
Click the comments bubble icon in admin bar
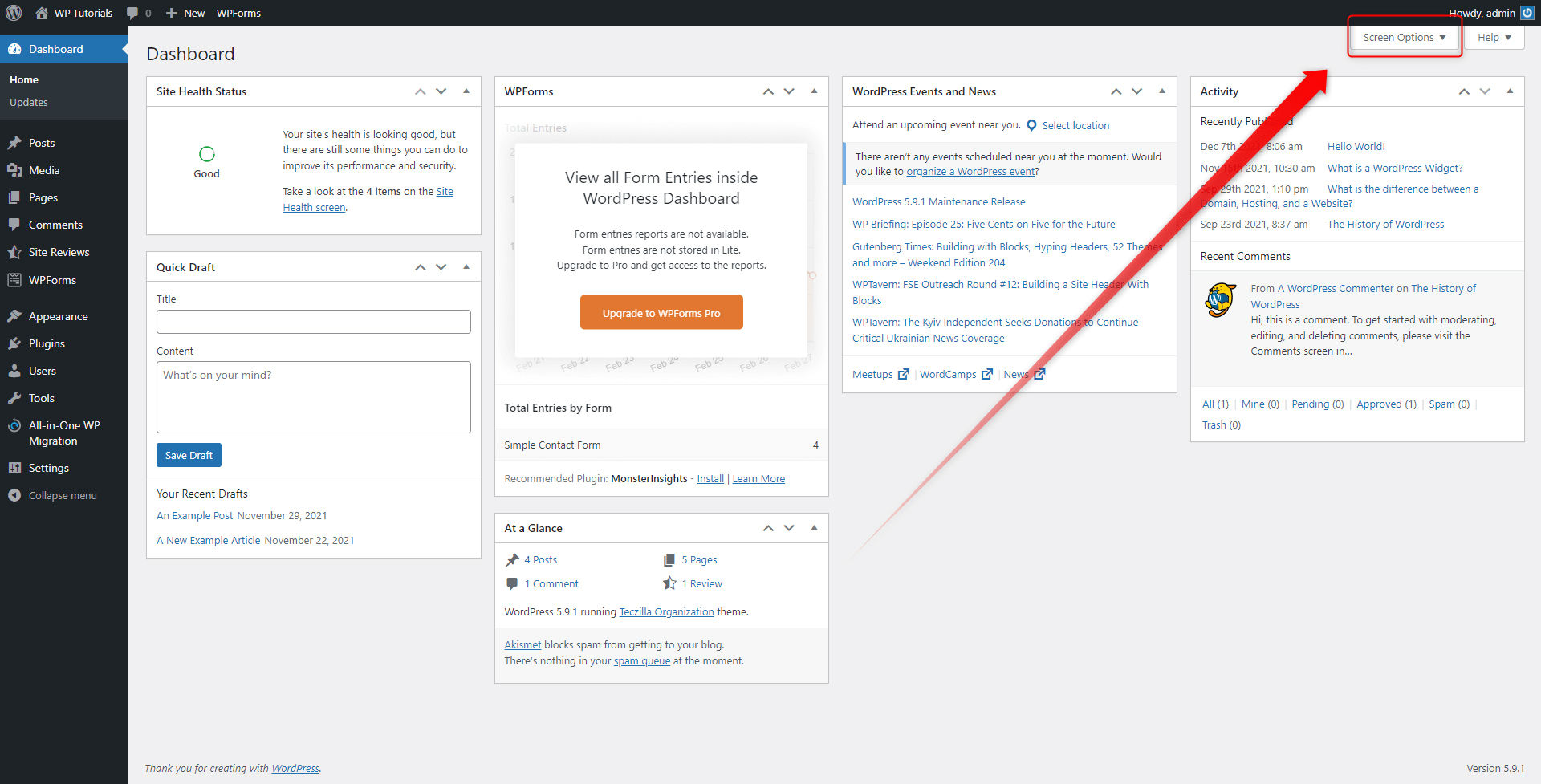[132, 13]
